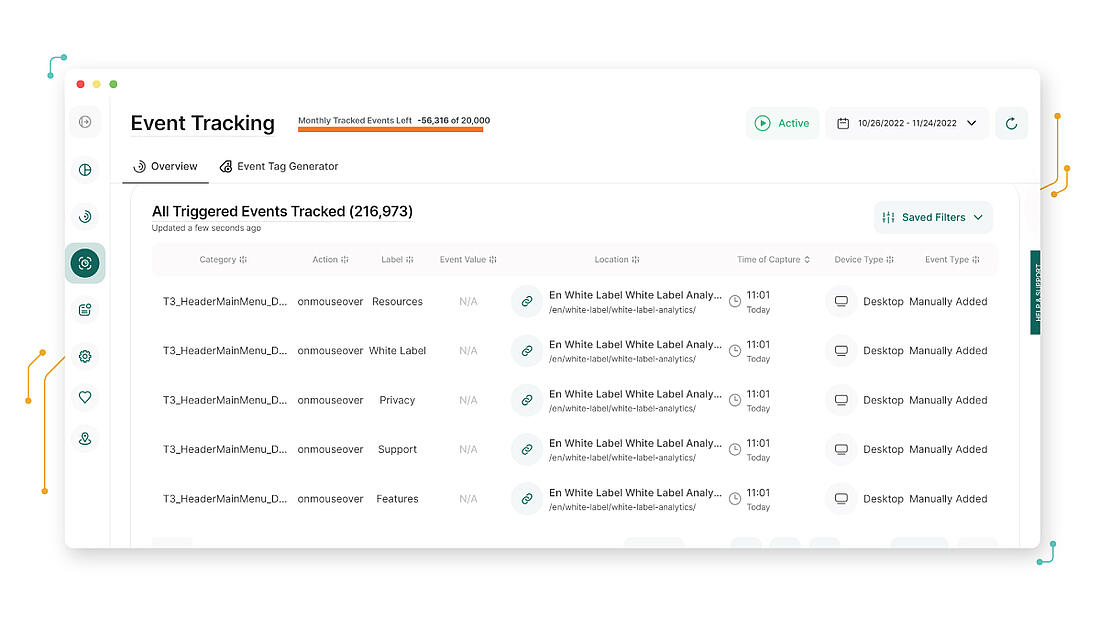This screenshot has width=1100, height=619.
Task: Click filter icon beside Device Type header
Action: click(890, 260)
